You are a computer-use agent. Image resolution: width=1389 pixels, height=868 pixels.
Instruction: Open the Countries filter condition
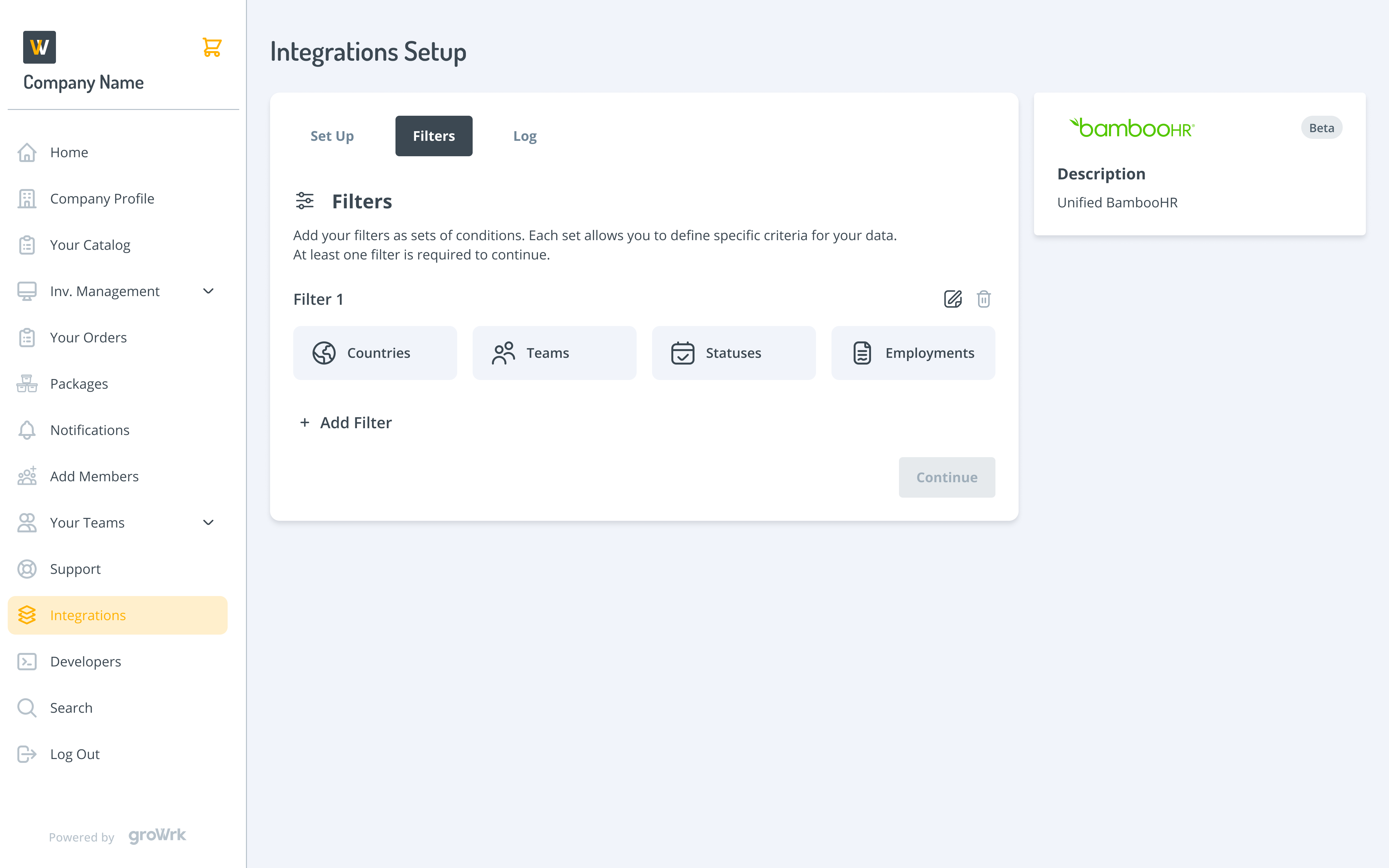(x=375, y=352)
